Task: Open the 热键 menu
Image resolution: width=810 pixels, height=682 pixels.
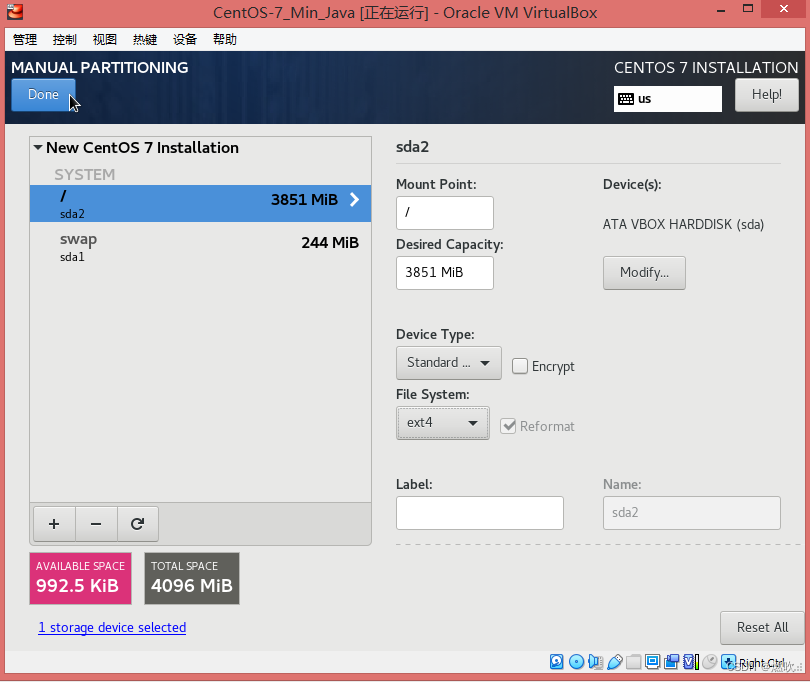Action: 145,39
